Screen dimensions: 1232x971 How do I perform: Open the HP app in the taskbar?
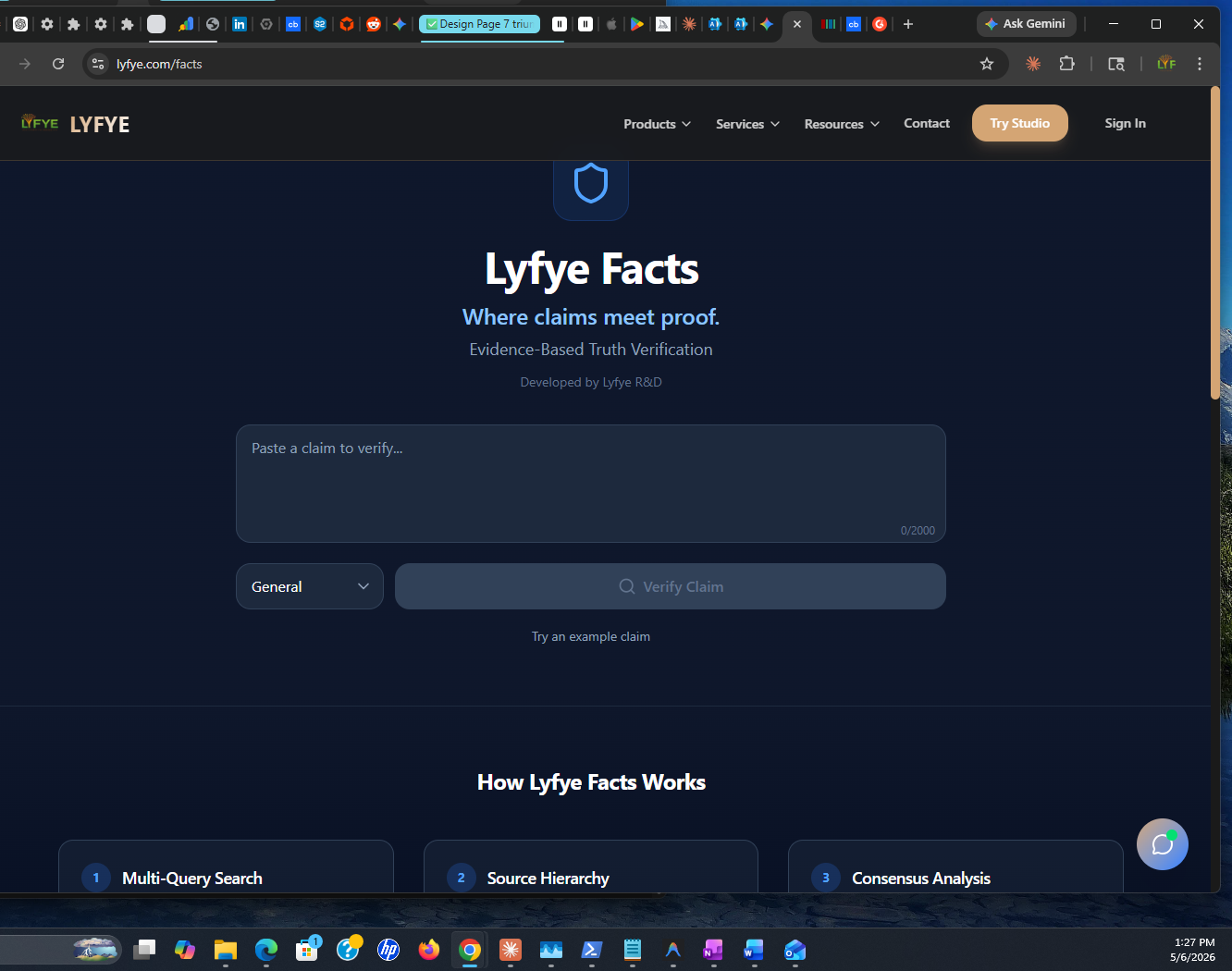point(388,950)
